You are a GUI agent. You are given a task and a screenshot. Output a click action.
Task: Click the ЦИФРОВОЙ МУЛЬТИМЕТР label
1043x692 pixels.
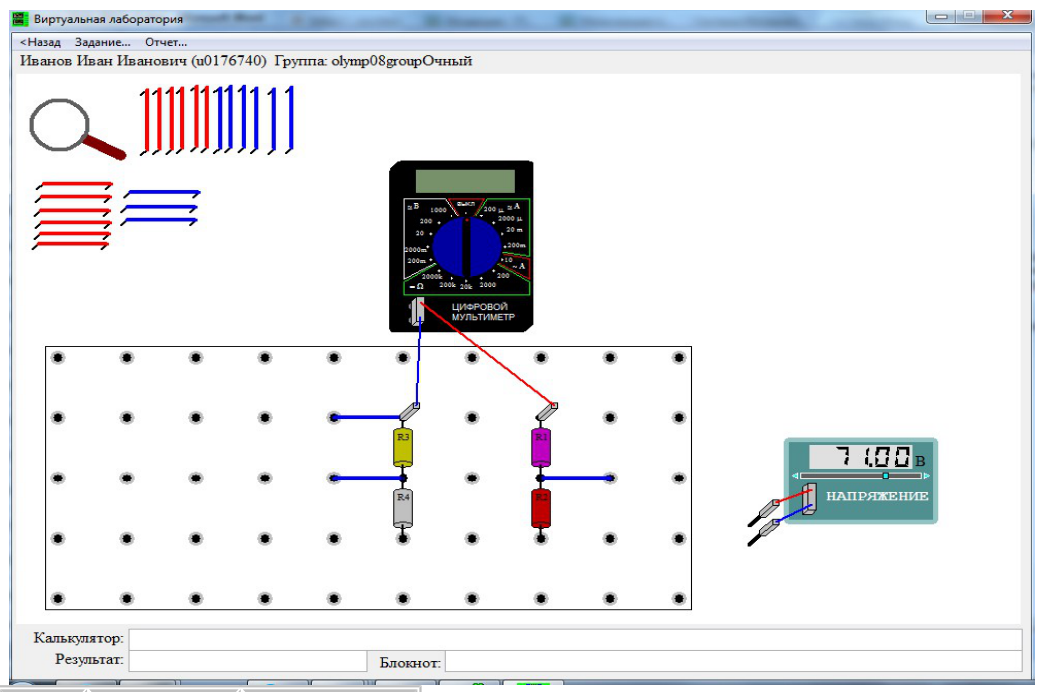(483, 311)
